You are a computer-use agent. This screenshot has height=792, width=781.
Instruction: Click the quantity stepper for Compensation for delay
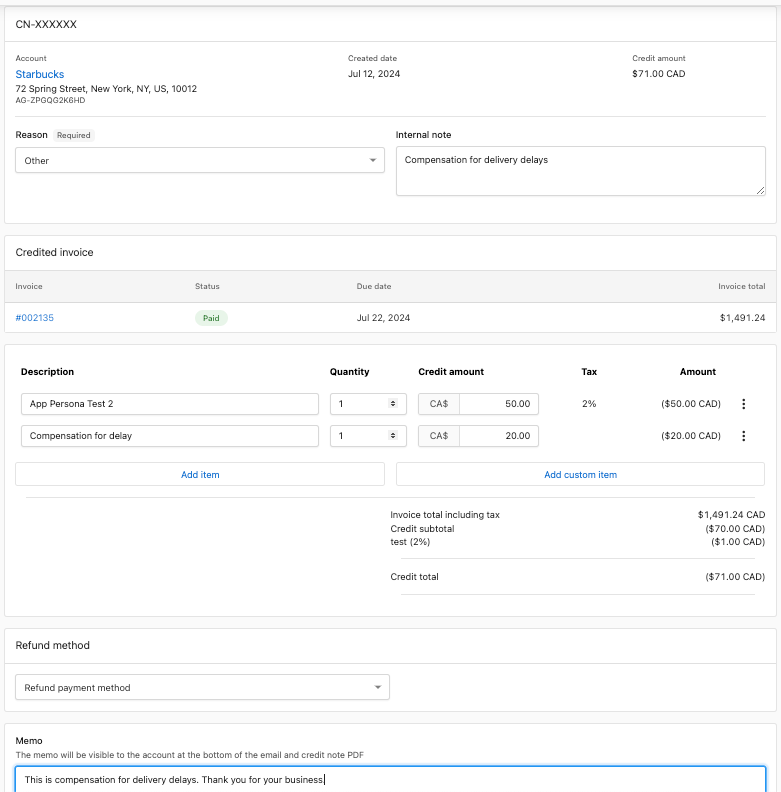pyautogui.click(x=393, y=435)
